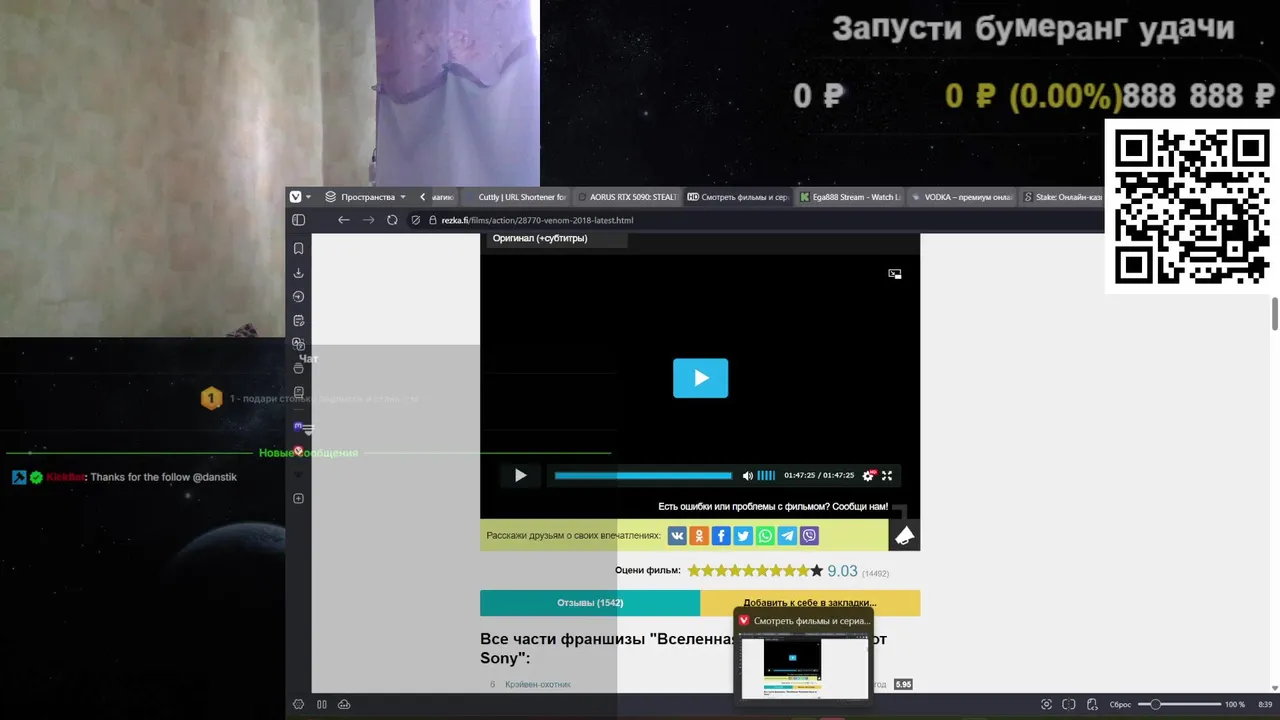Go back to the previous page

tap(344, 220)
